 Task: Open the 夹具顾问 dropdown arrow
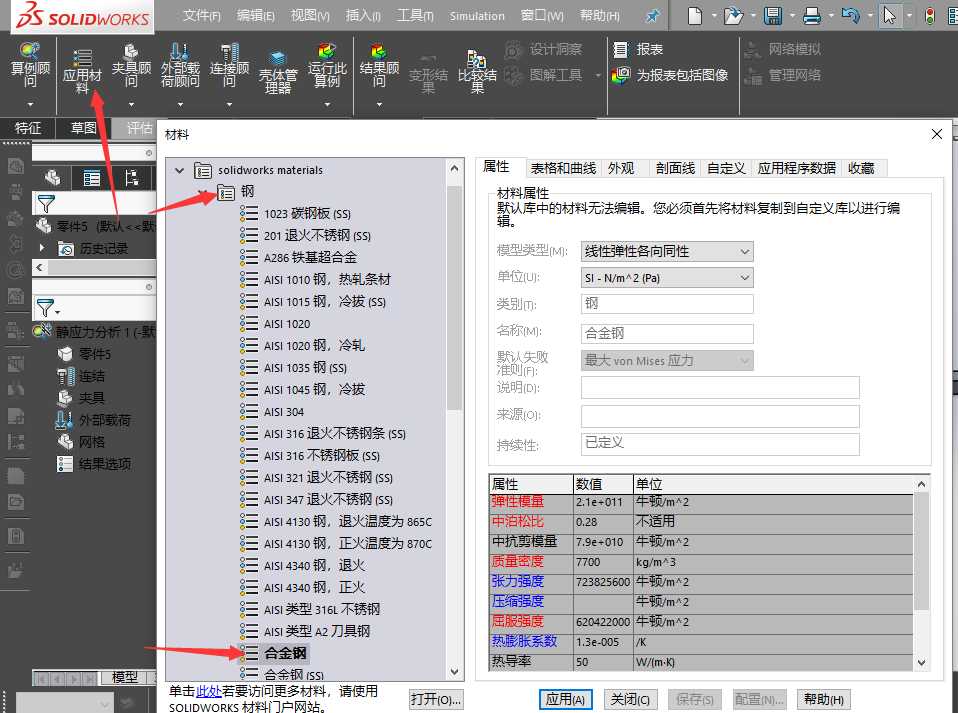(x=131, y=104)
